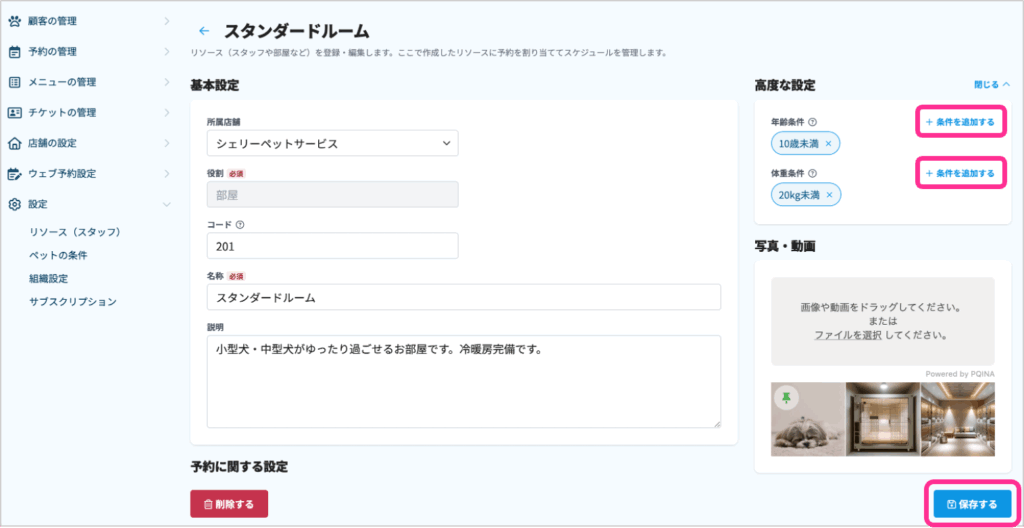Click the green pin icon on dog photo
1024x528 pixels.
(x=786, y=397)
